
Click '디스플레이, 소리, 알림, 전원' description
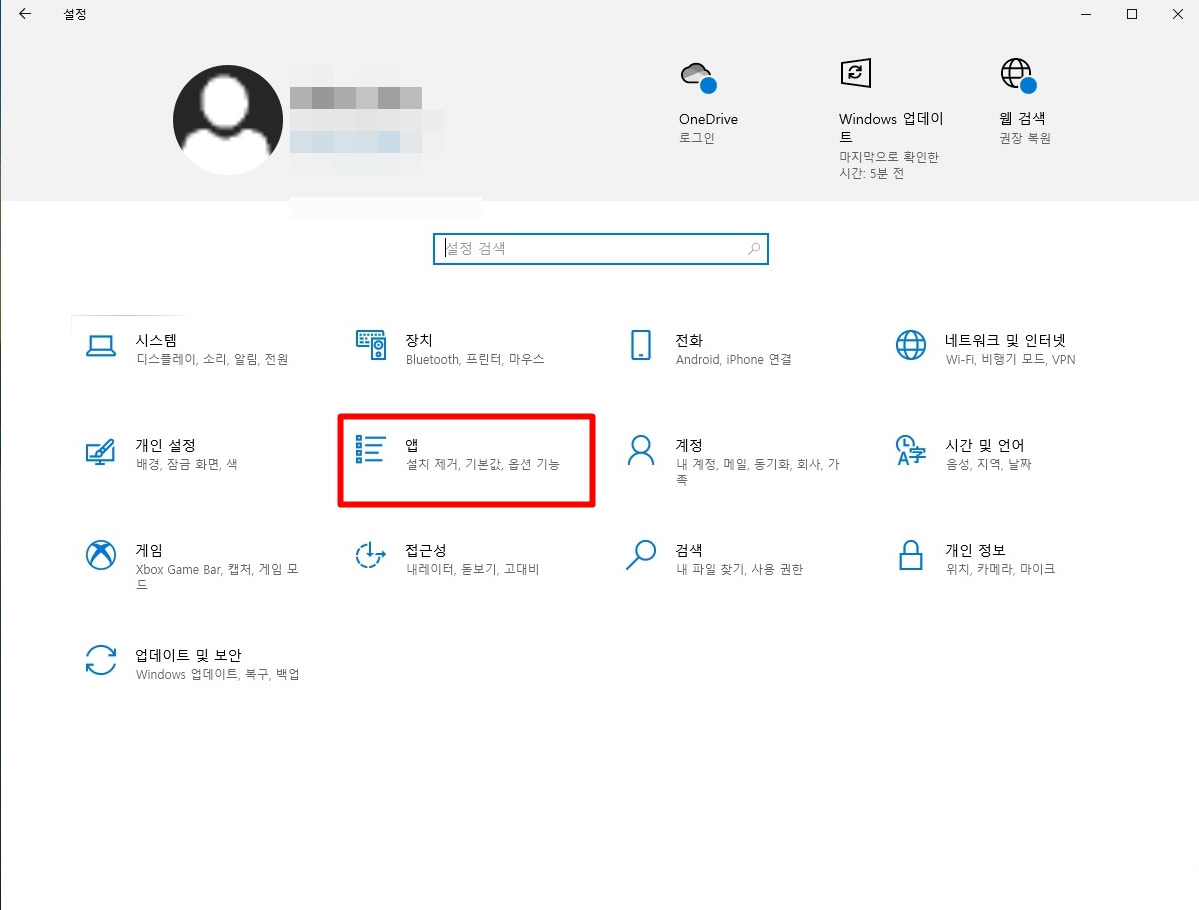212,359
